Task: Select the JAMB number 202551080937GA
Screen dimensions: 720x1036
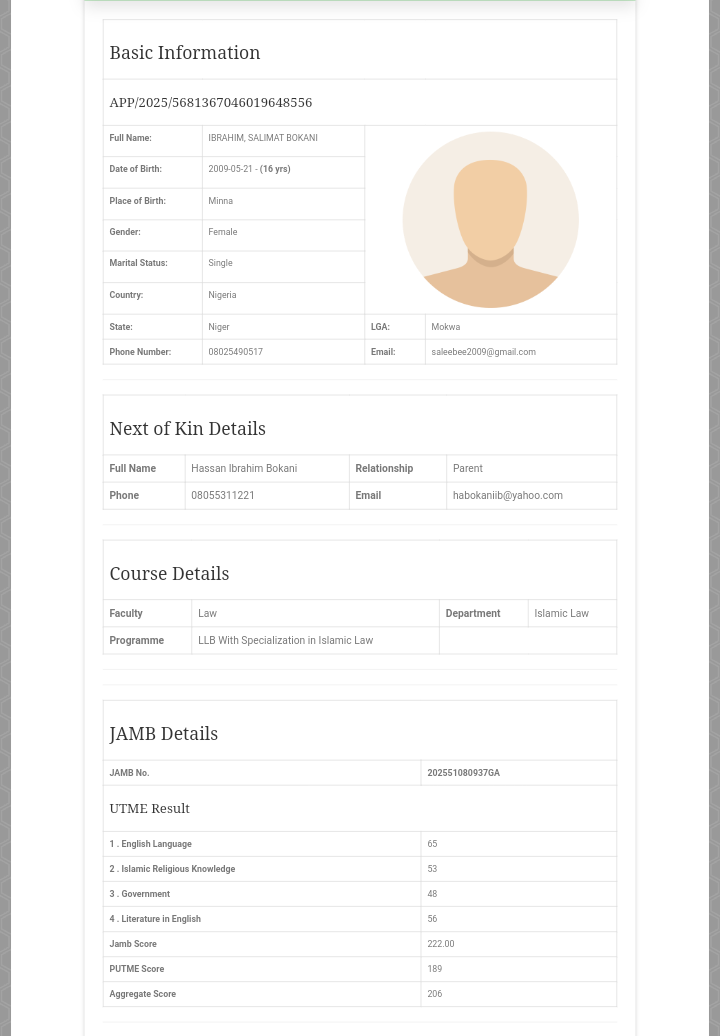Action: point(463,773)
